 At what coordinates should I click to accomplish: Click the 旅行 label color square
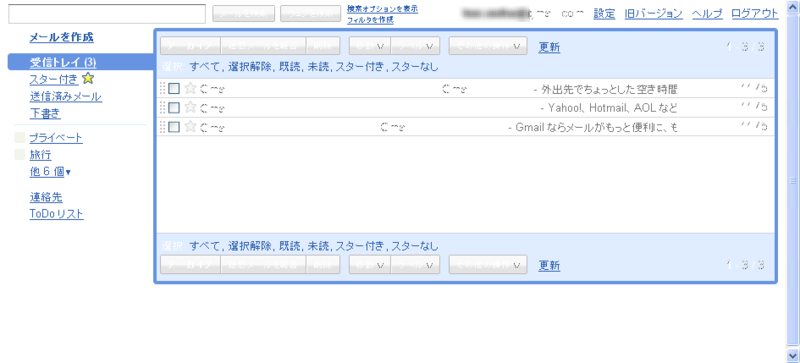tap(19, 154)
